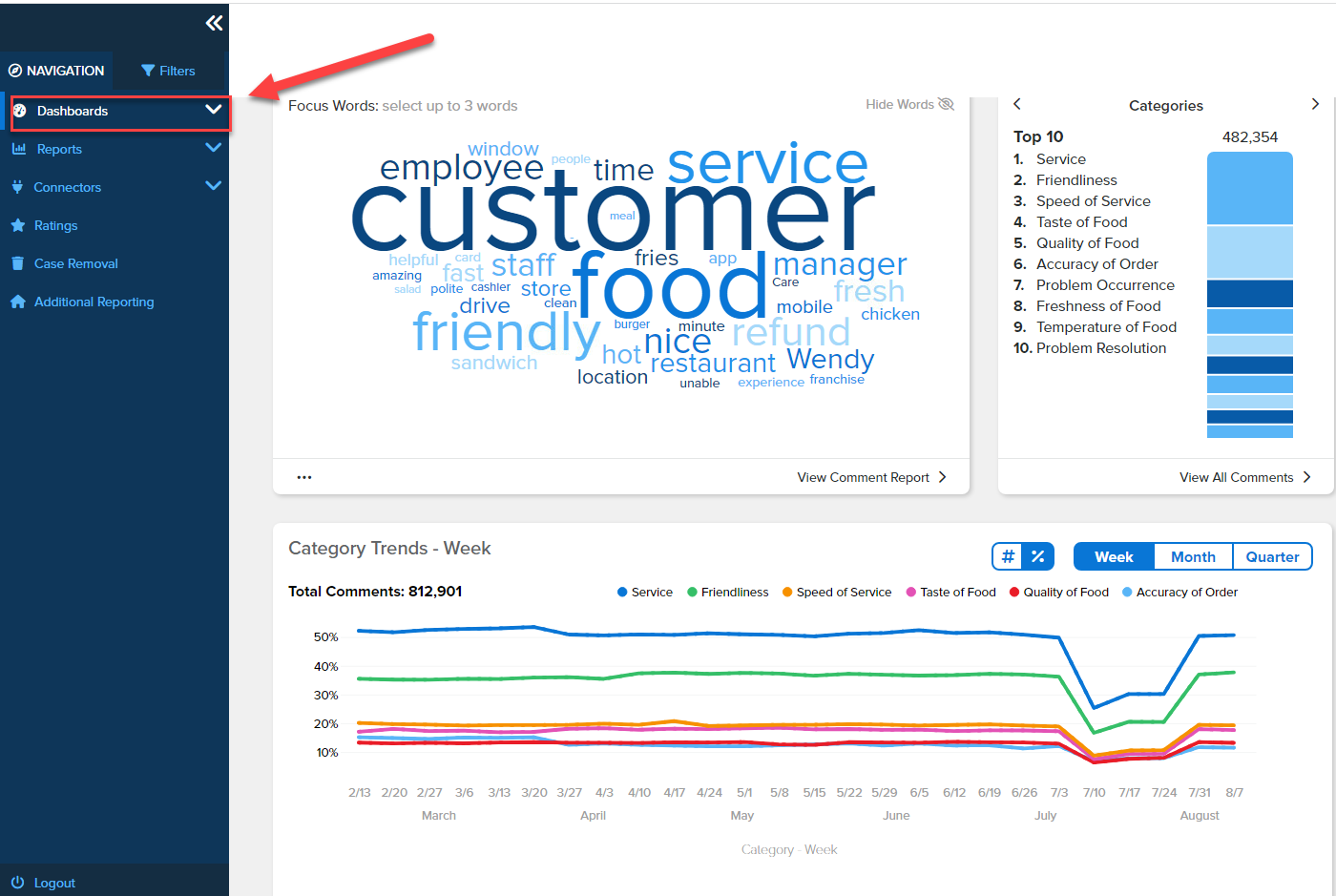The height and width of the screenshot is (896, 1336).
Task: Expand the Reports menu chevron
Action: coord(214,148)
